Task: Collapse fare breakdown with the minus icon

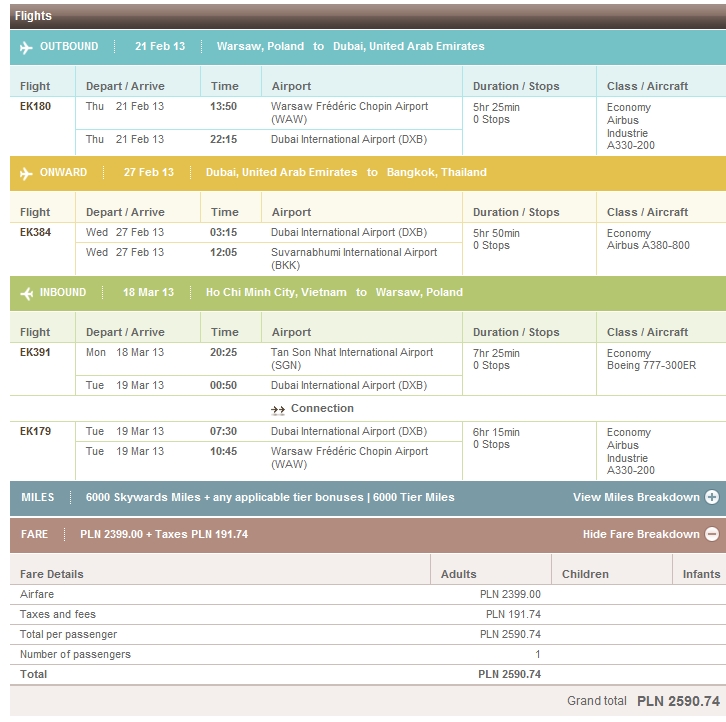Action: click(712, 534)
